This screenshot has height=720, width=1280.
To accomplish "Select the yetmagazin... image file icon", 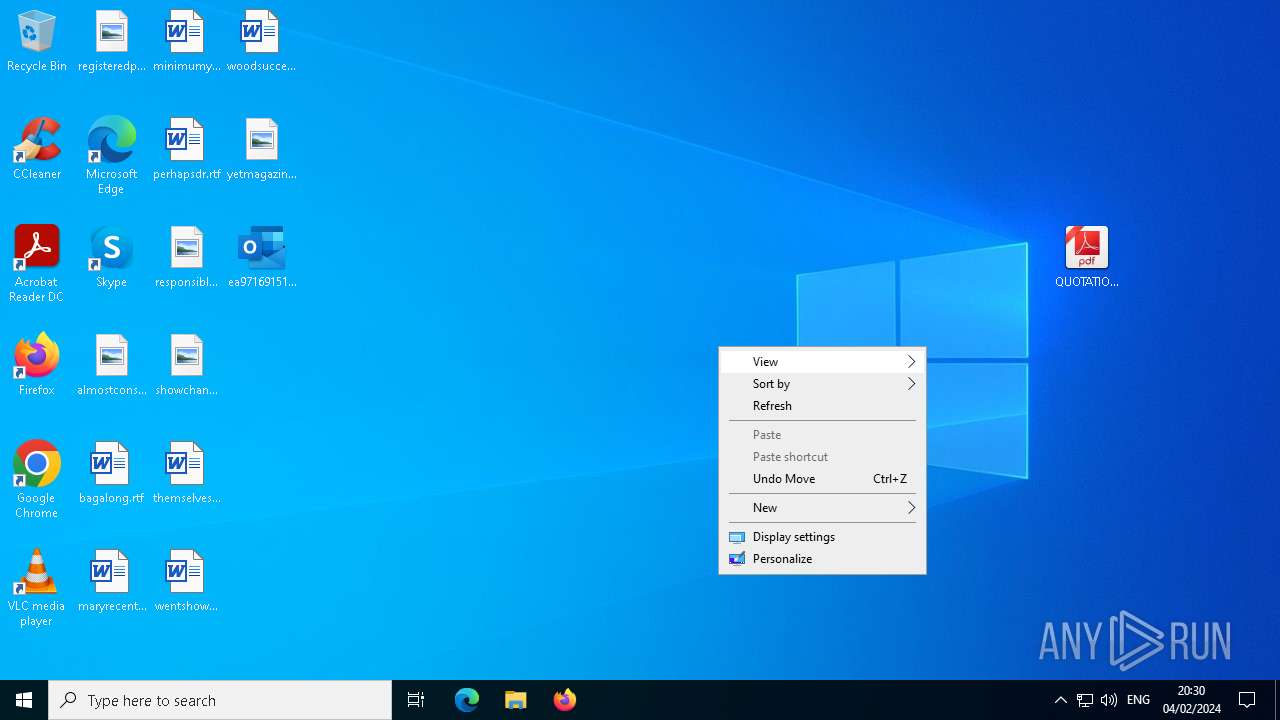I will 261,150.
